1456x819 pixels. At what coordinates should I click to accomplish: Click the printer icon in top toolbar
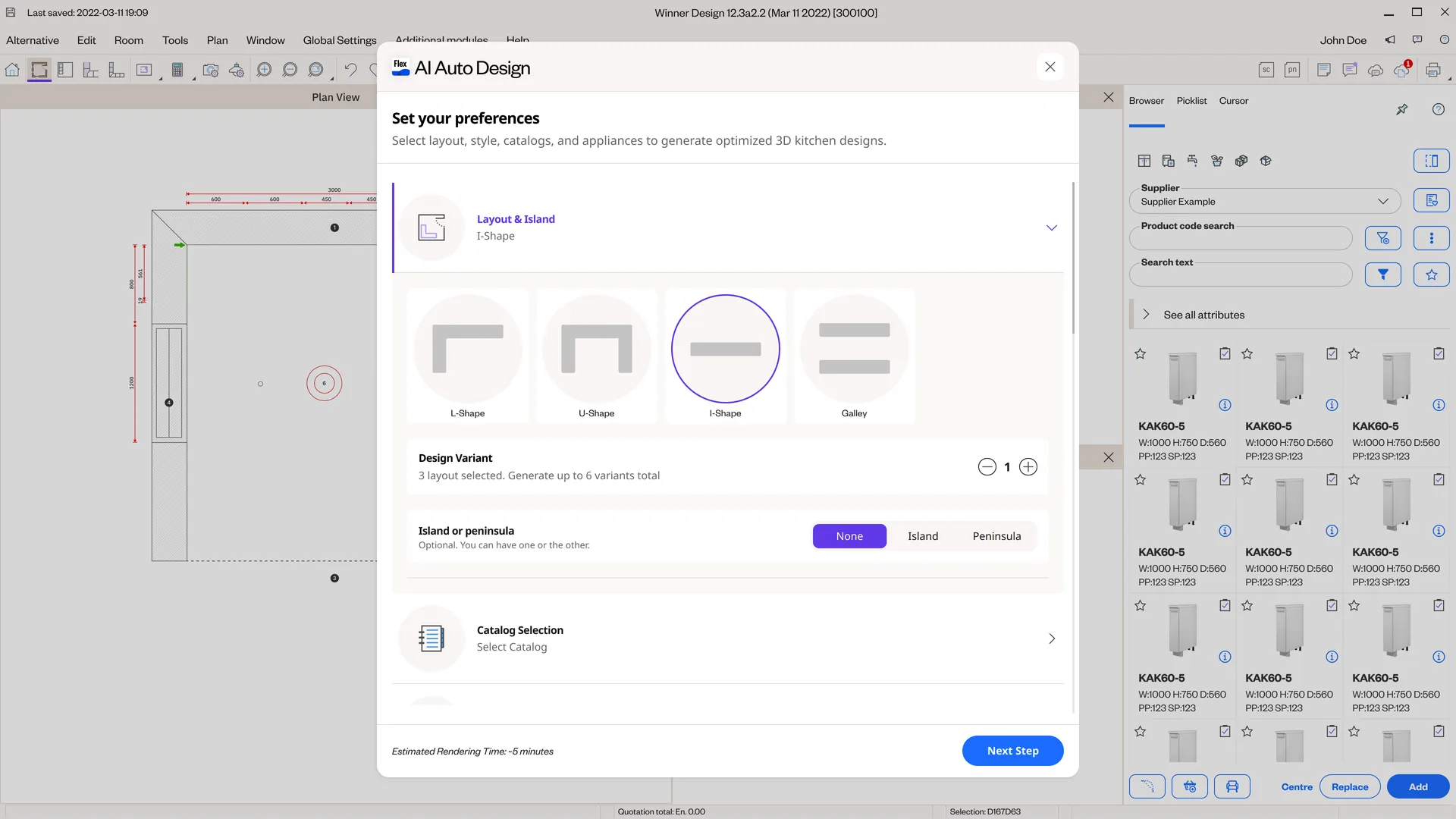[x=1432, y=70]
